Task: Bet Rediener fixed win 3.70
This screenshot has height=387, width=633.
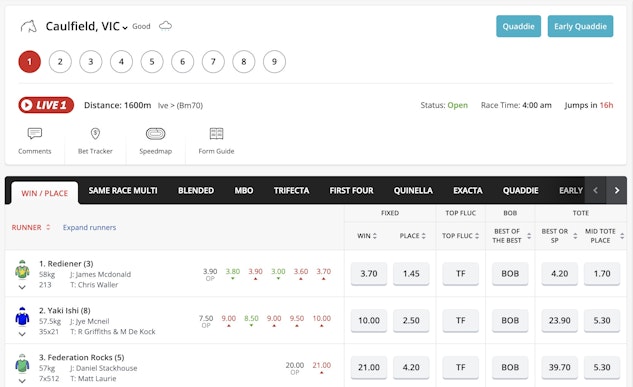Action: point(369,274)
